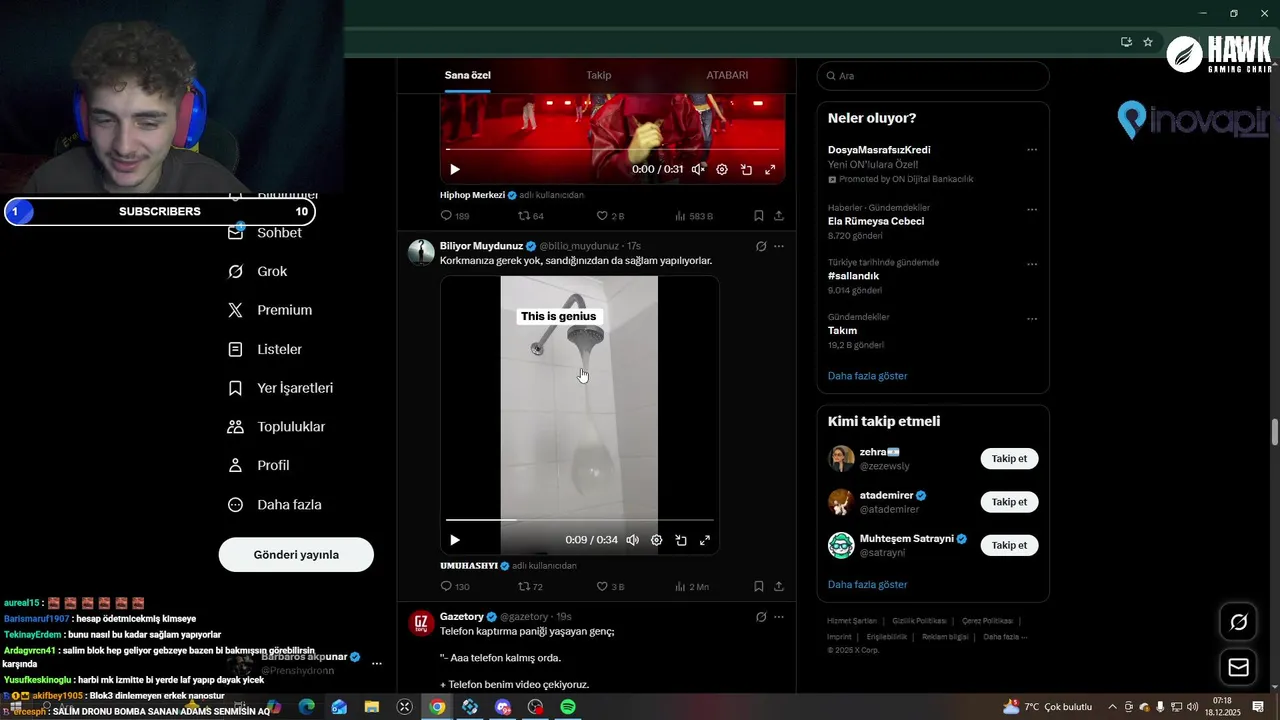This screenshot has width=1280, height=720.
Task: Open Profil from the sidebar
Action: click(259, 465)
